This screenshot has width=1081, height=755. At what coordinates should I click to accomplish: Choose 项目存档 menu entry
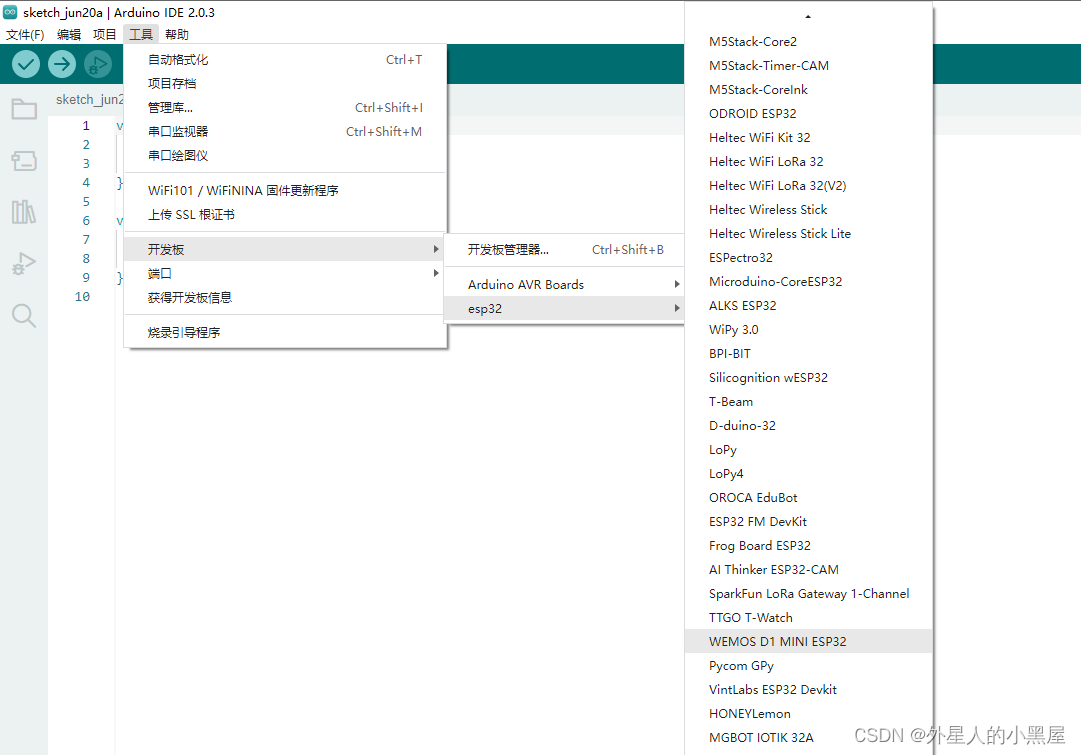[285, 83]
